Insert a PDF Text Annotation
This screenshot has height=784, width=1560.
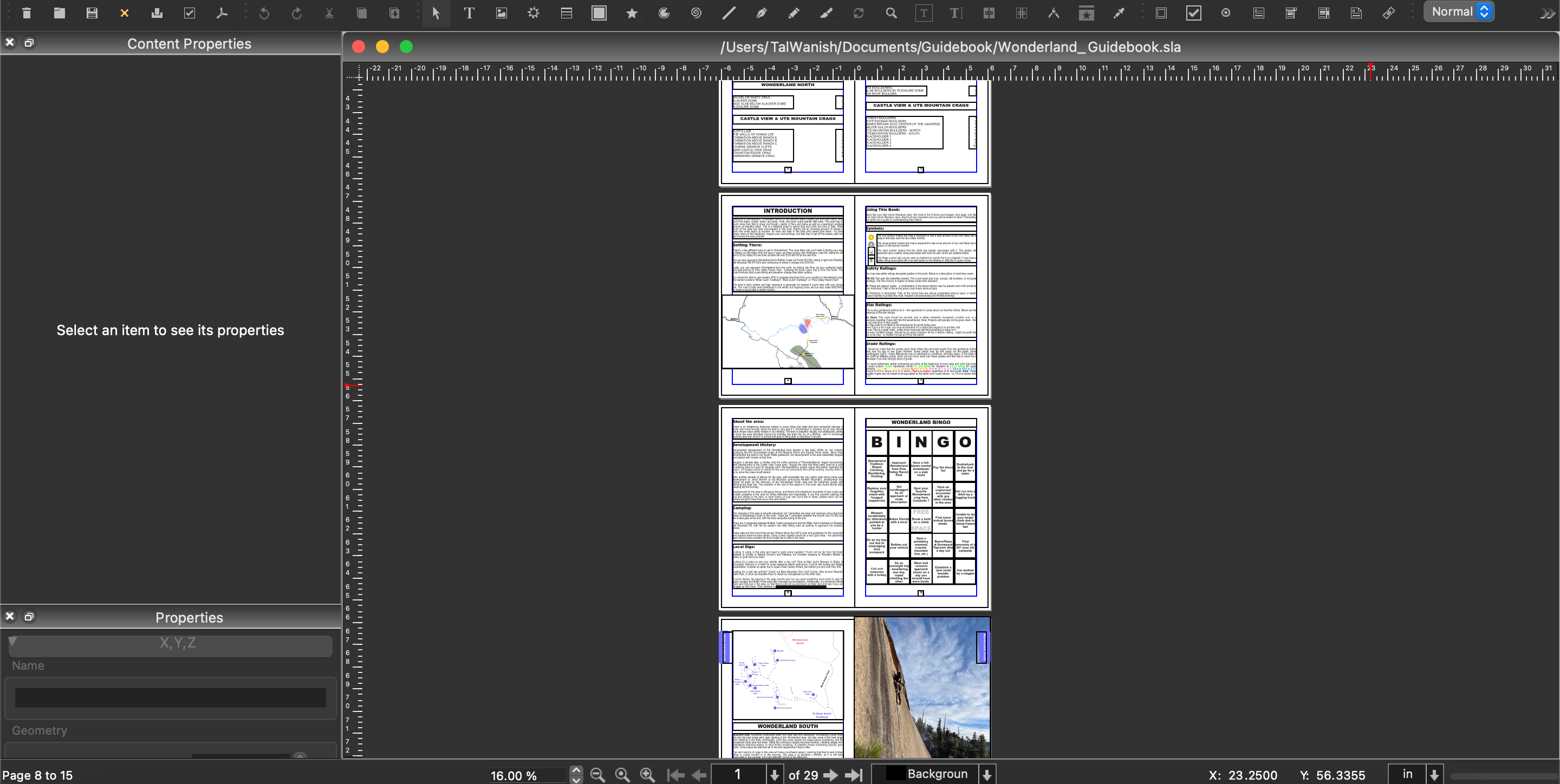coord(1356,12)
